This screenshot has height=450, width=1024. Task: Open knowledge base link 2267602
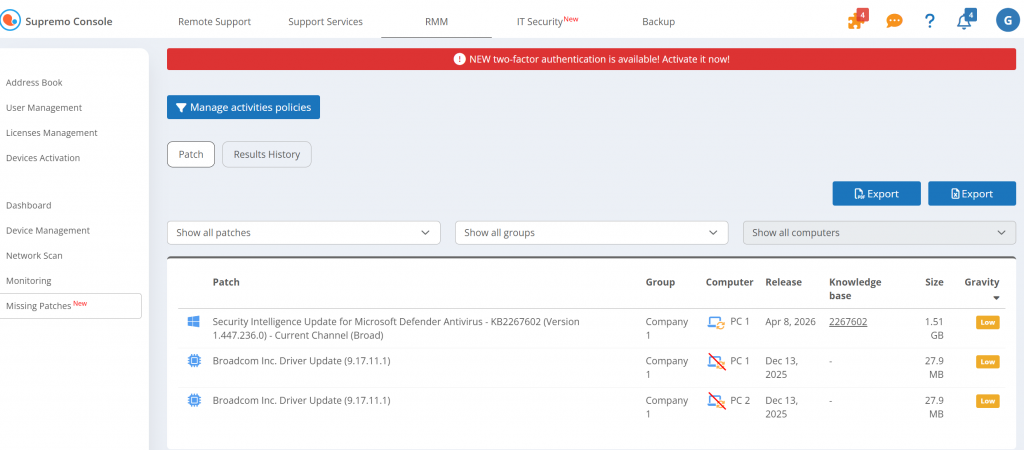[848, 321]
